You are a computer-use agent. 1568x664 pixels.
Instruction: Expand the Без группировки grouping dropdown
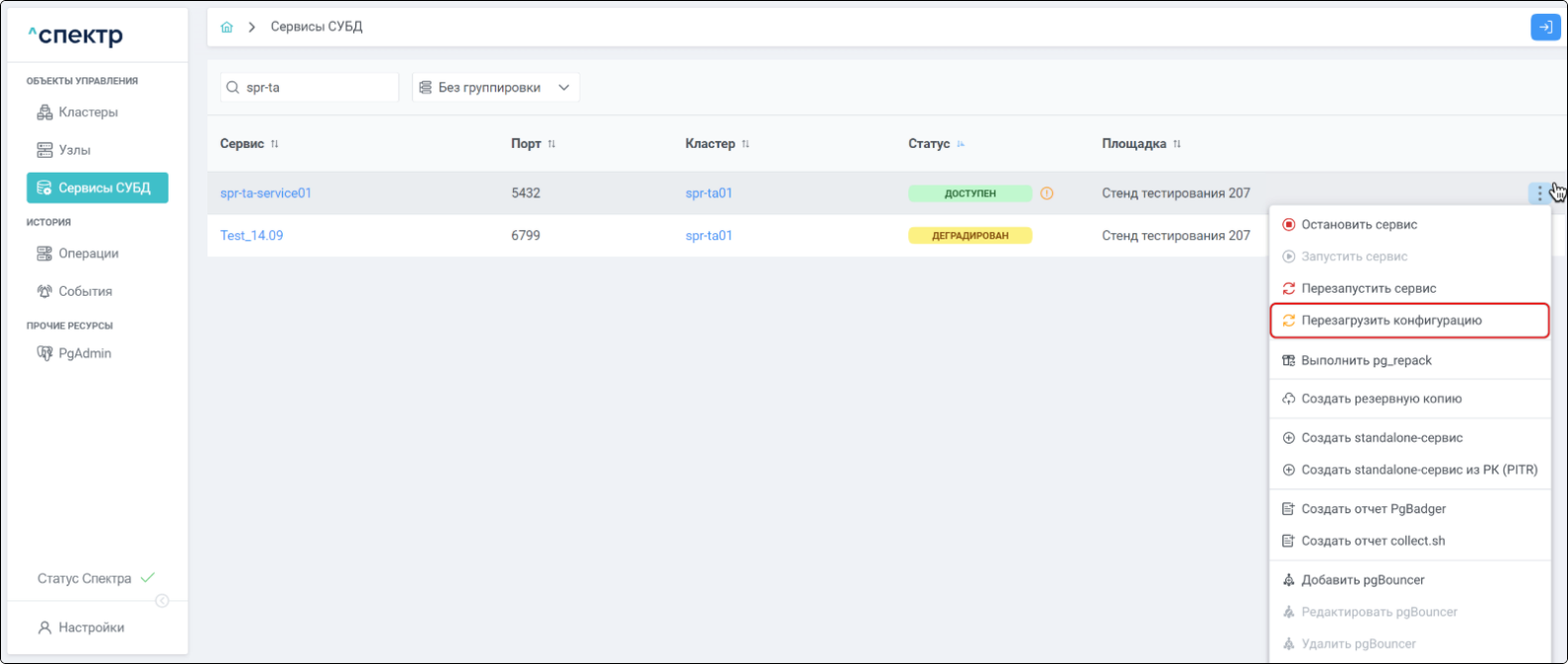point(495,87)
